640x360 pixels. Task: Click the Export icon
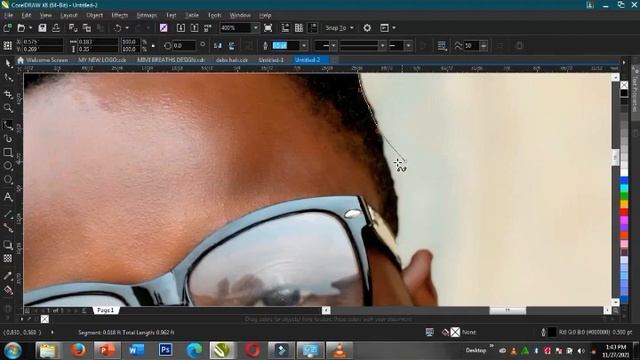click(x=194, y=28)
